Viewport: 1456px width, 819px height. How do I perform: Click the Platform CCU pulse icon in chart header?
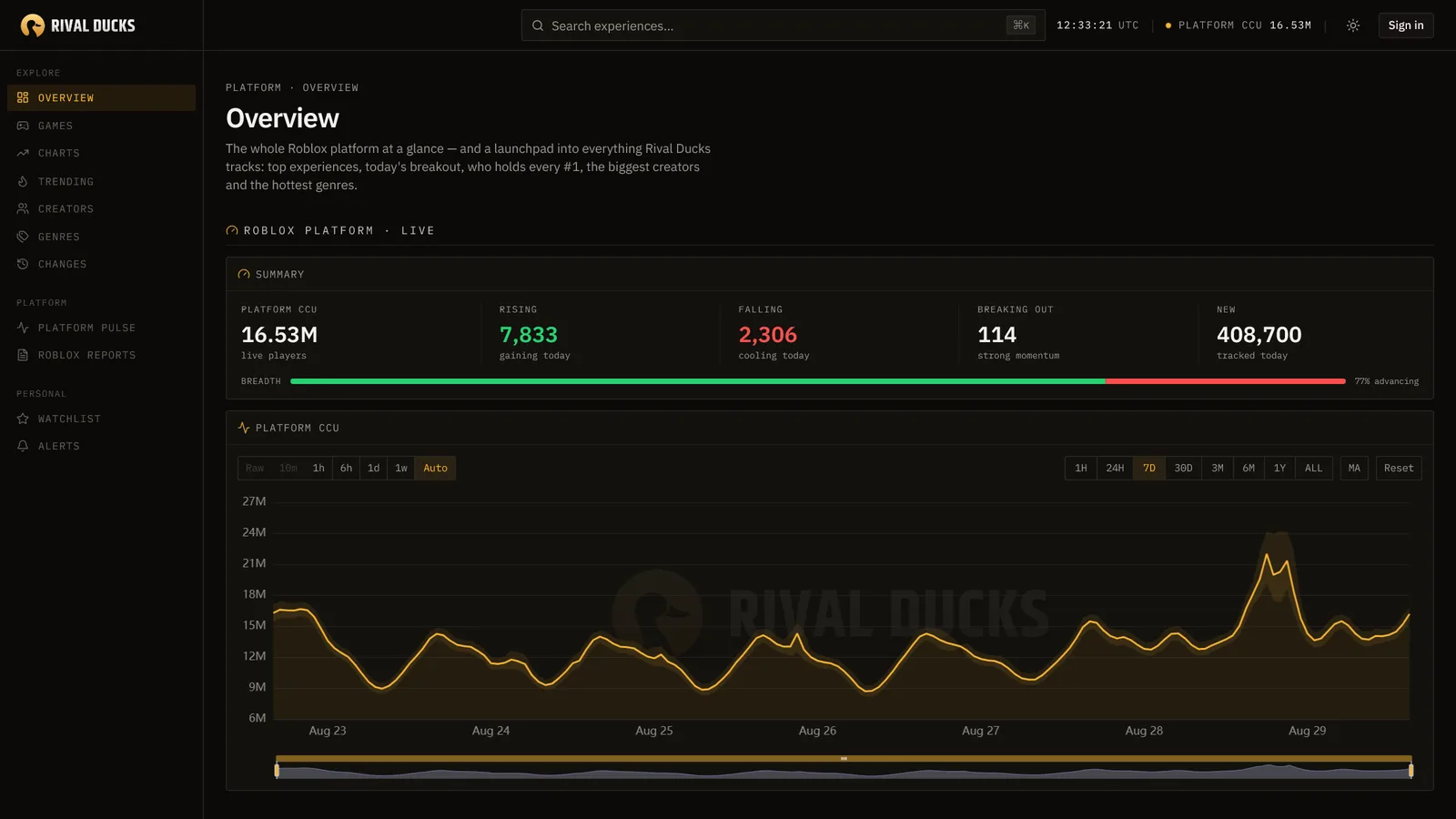tap(244, 428)
